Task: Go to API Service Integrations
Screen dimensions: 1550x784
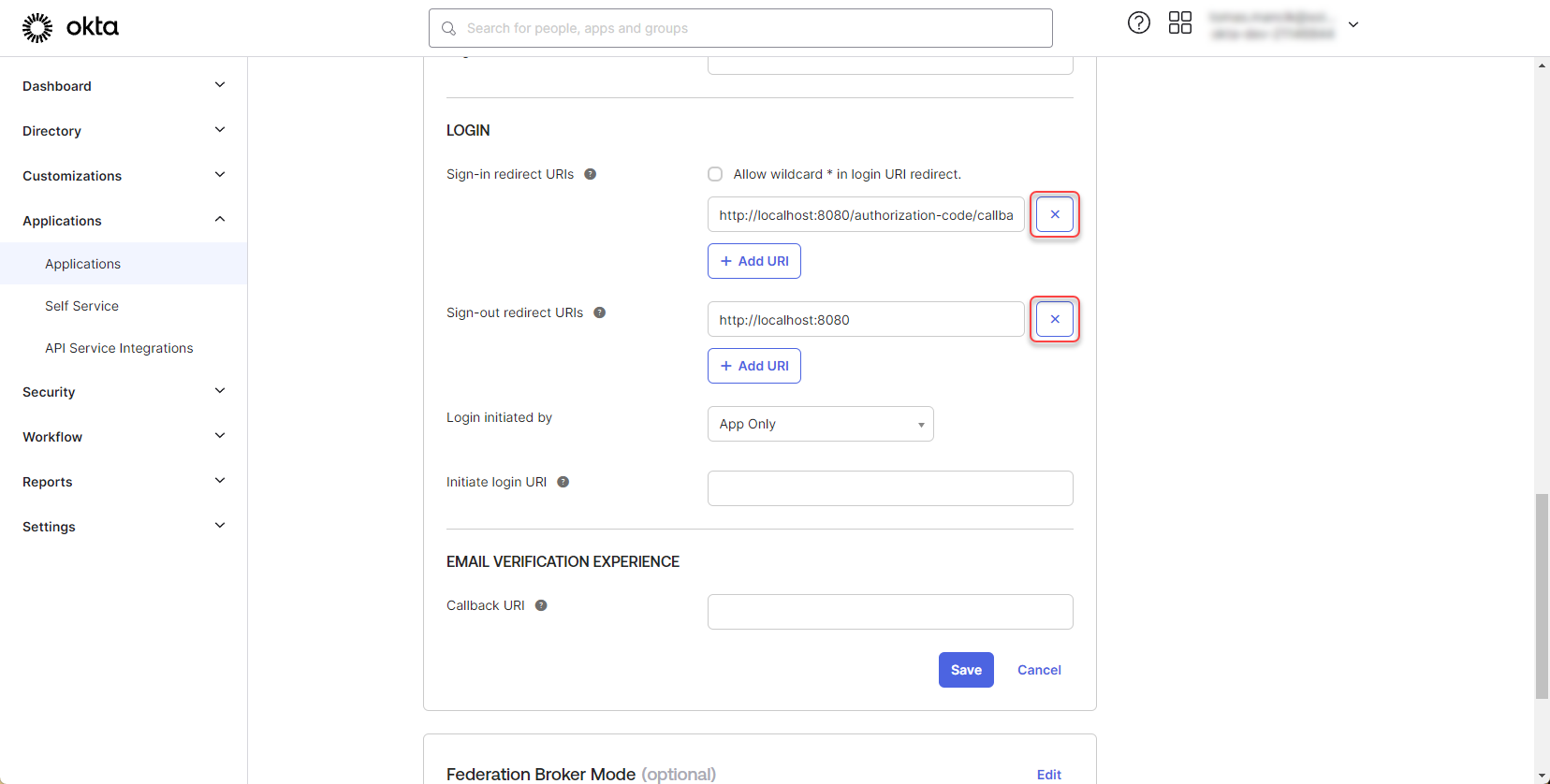Action: (119, 348)
